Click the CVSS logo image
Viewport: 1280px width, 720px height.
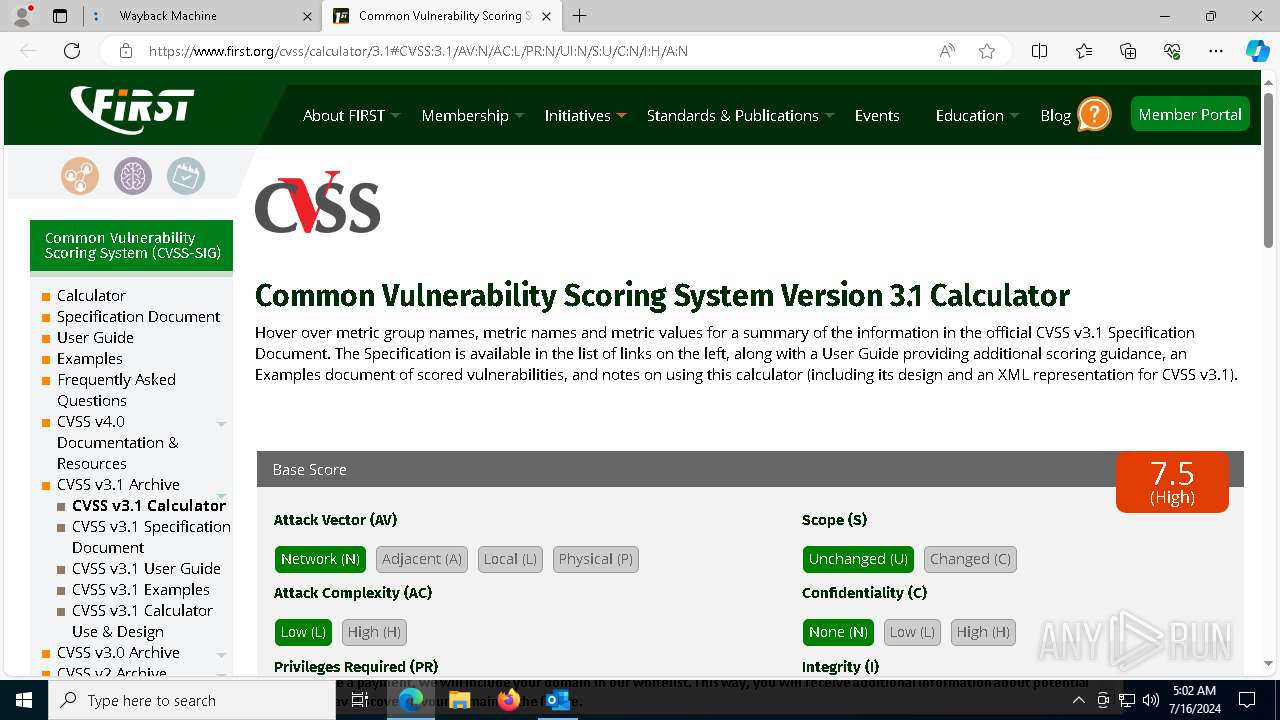pos(318,202)
